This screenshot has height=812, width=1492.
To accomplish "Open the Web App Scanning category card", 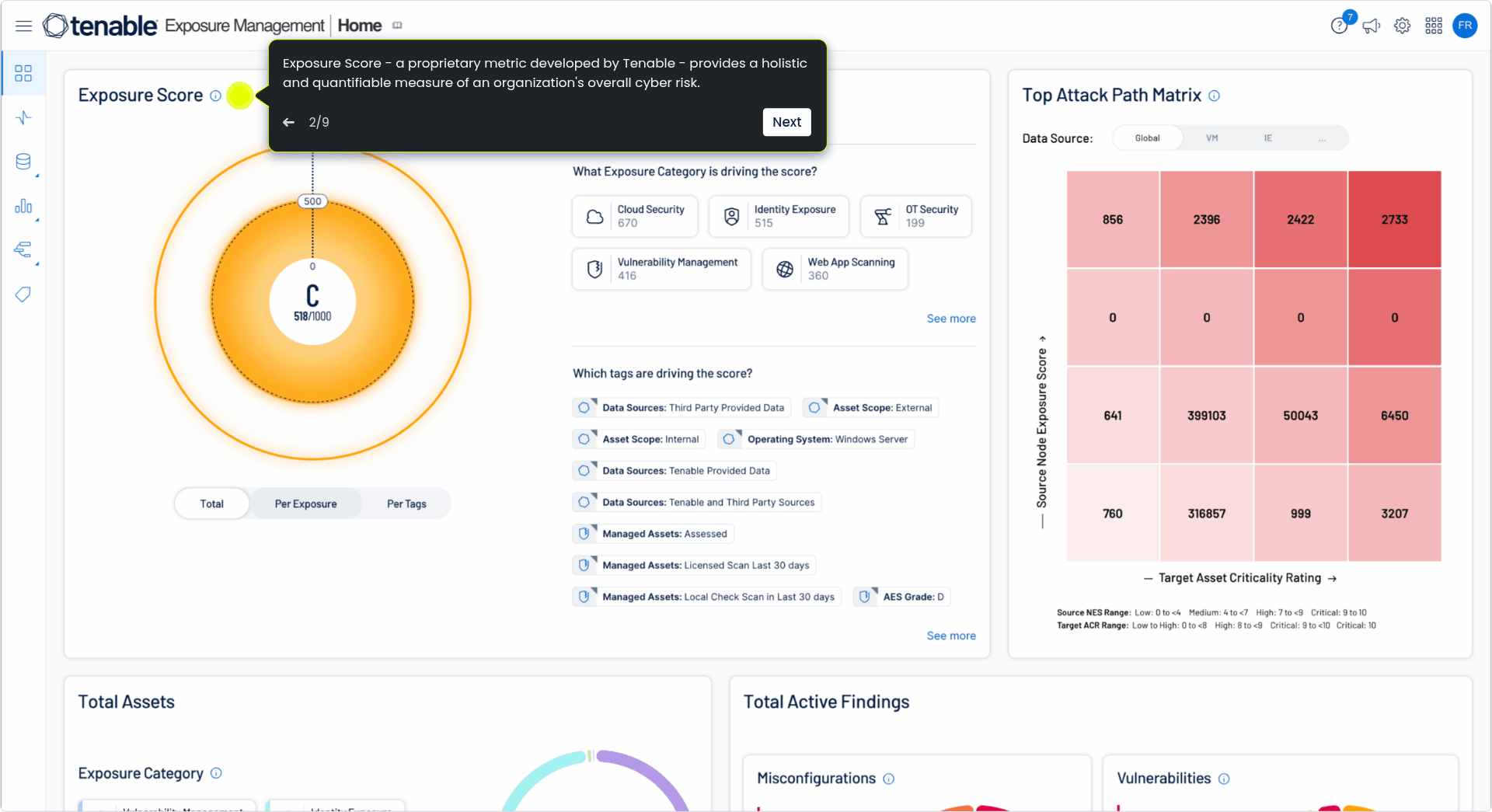I will point(835,269).
